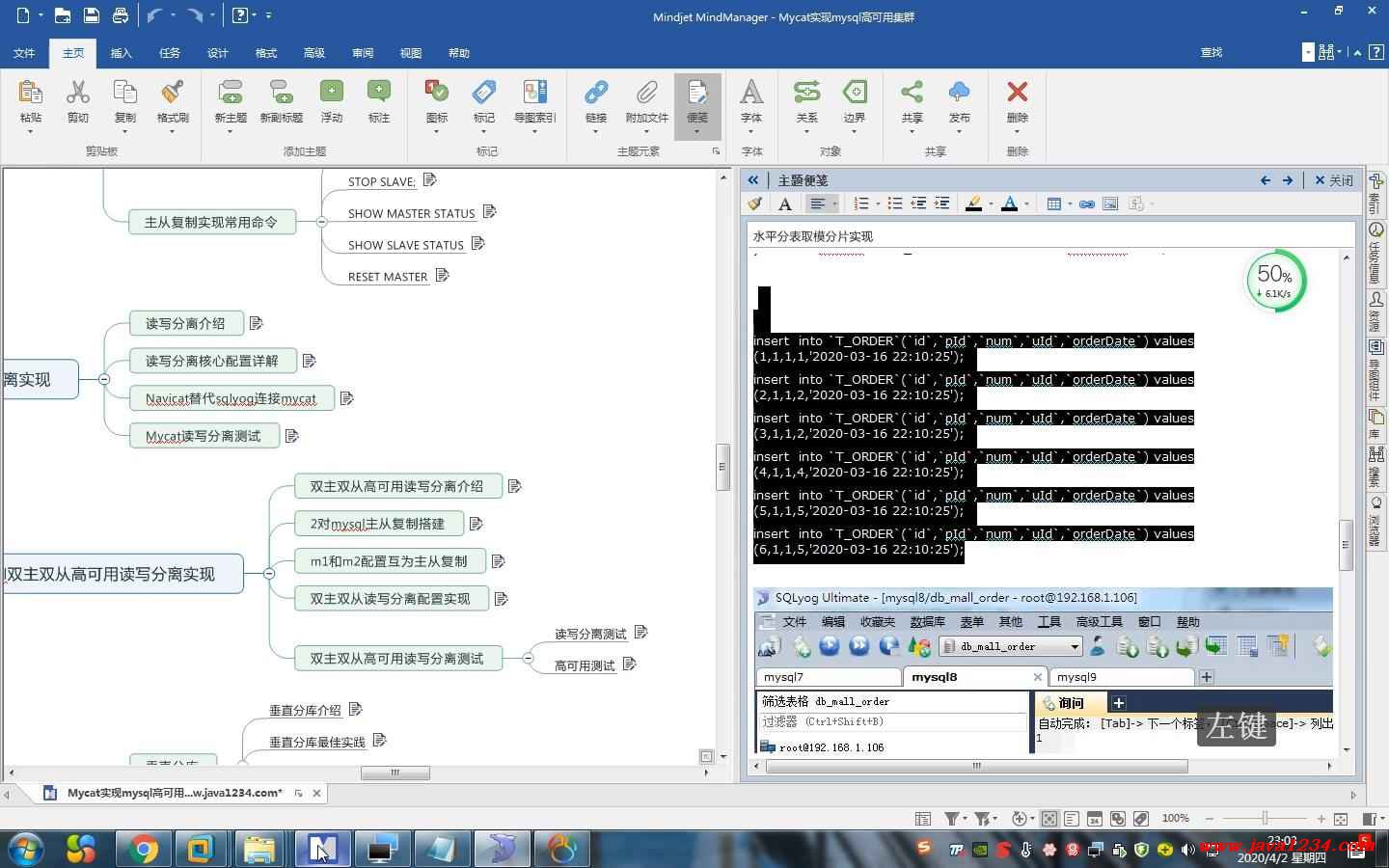Click the 发布 publish cloud icon
This screenshot has width=1389, height=868.
pos(959,93)
